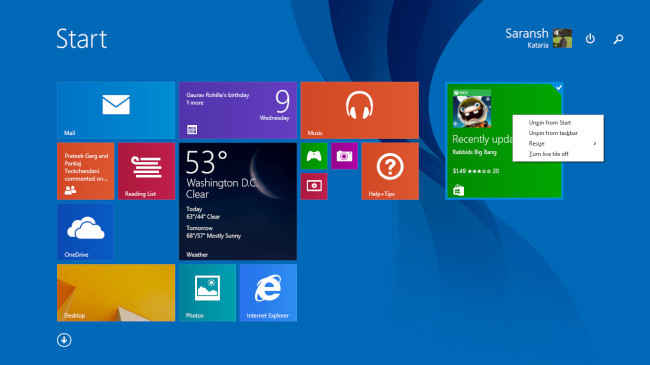Click the calendar icon on purple tile
Screen dimensions: 650x365
tap(192, 130)
